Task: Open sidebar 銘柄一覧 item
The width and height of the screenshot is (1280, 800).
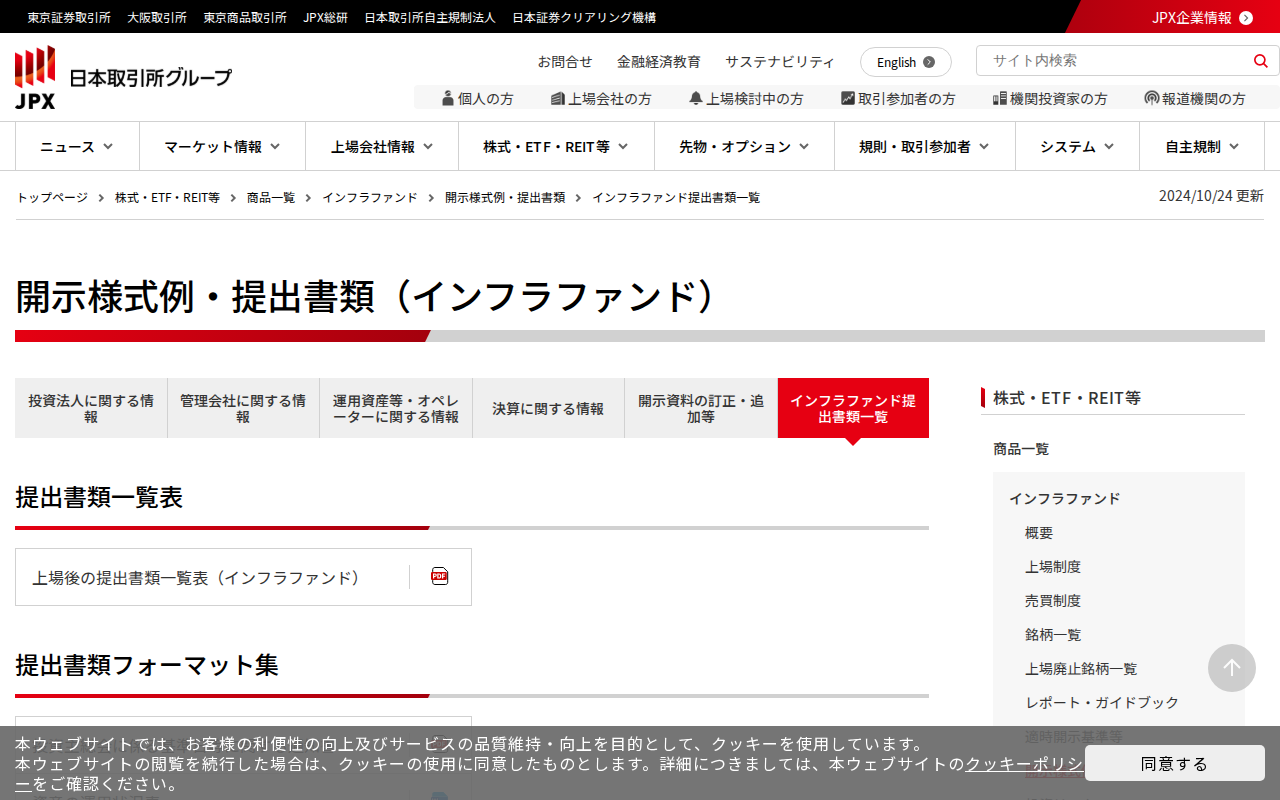Action: (1053, 635)
